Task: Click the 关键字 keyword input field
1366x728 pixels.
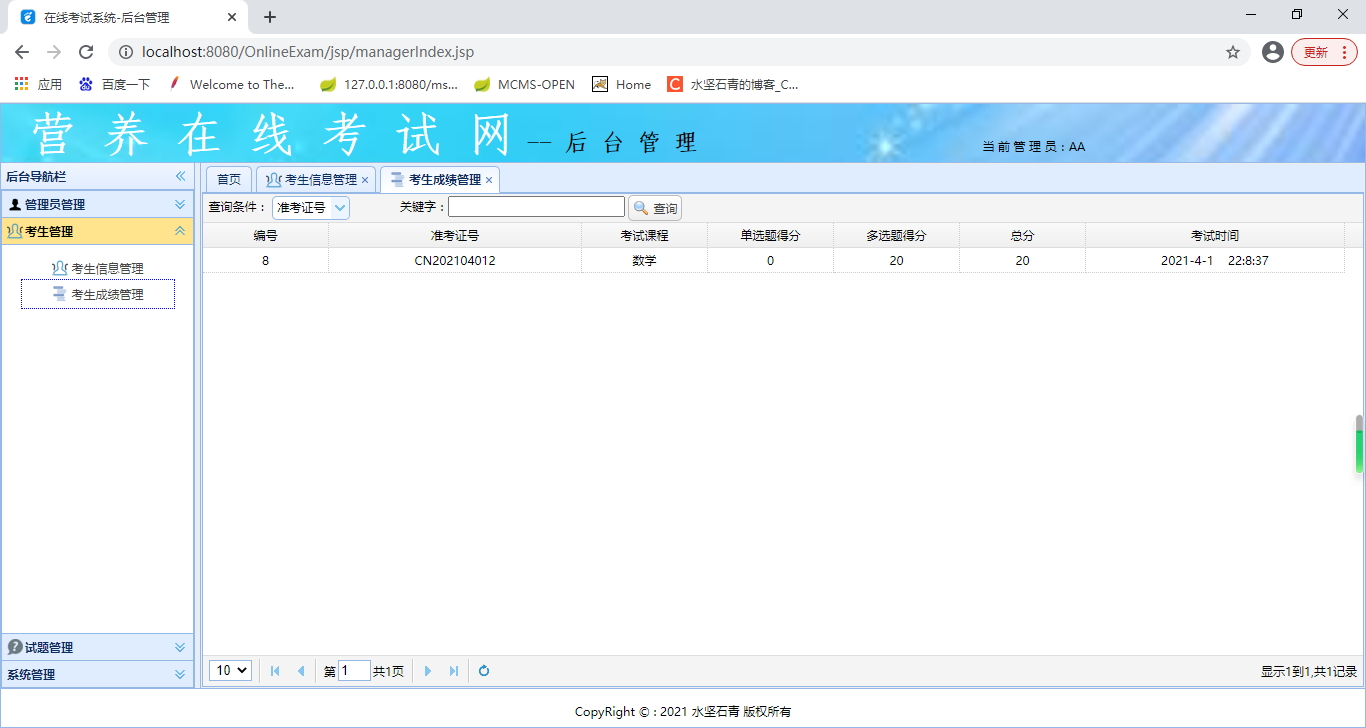Action: (x=536, y=206)
